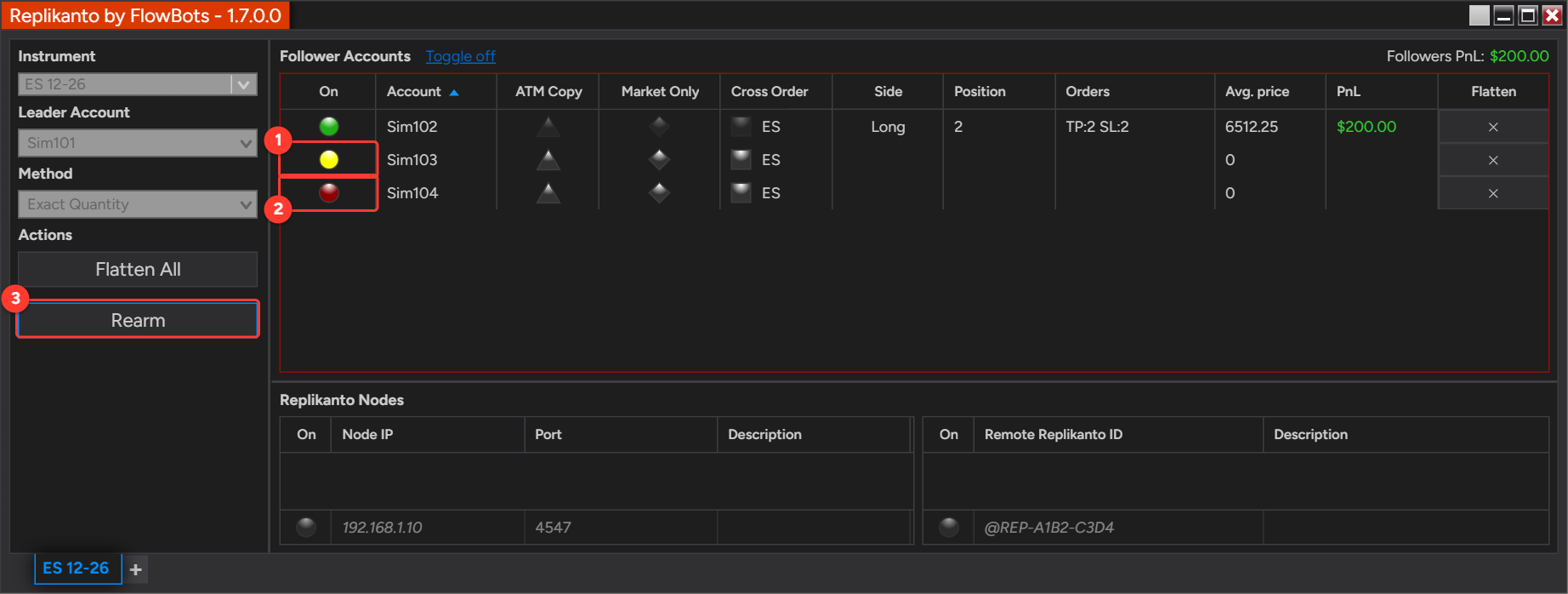1568x594 pixels.
Task: Click the Node IP field 192.168.1.10
Action: pyautogui.click(x=428, y=528)
